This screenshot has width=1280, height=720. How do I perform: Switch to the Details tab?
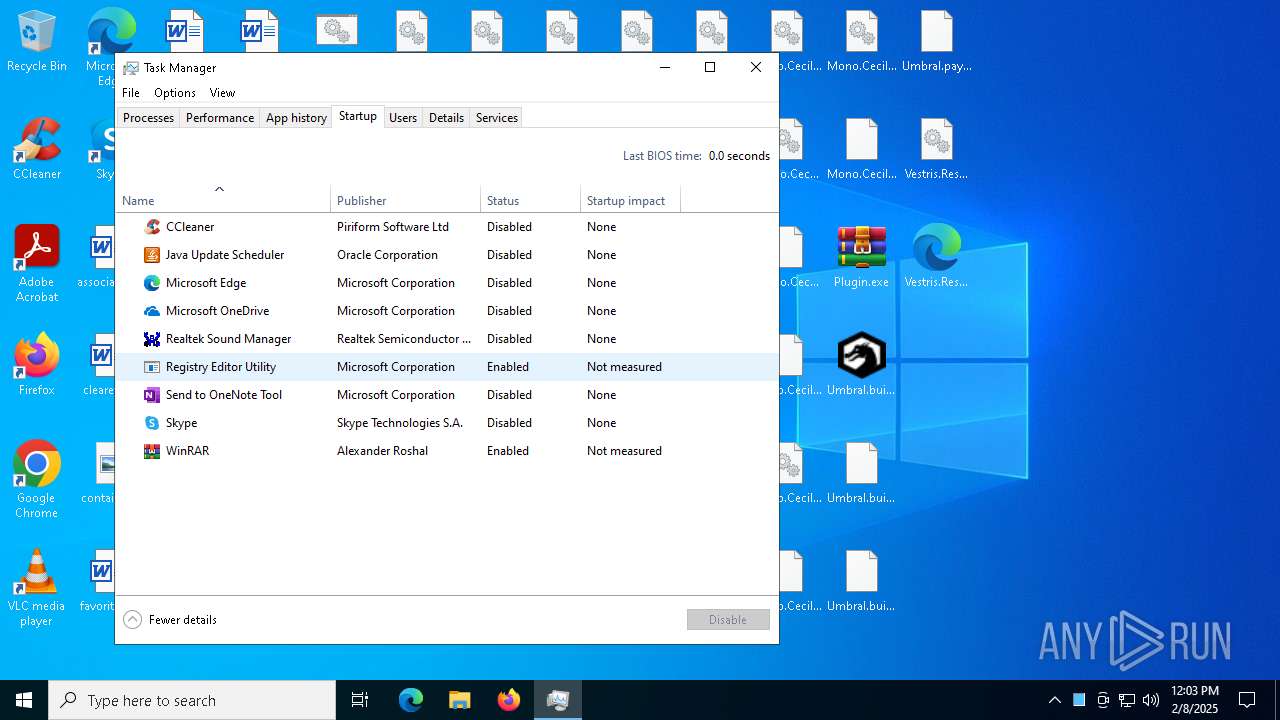coord(446,118)
